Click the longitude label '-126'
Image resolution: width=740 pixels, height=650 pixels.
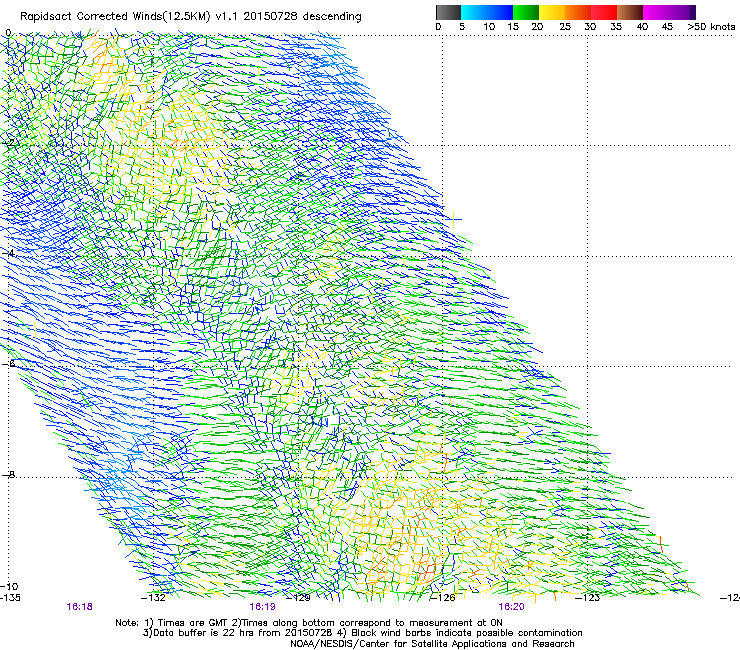pyautogui.click(x=443, y=598)
